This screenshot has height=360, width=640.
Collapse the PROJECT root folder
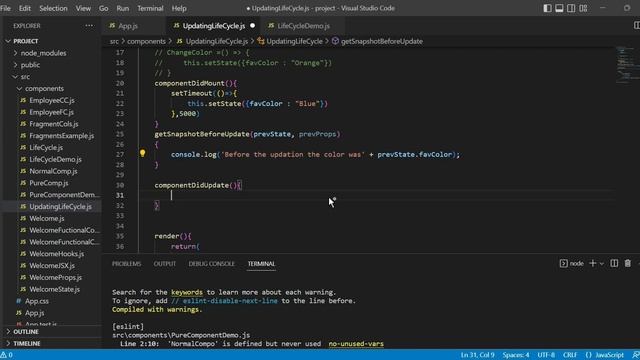25,41
